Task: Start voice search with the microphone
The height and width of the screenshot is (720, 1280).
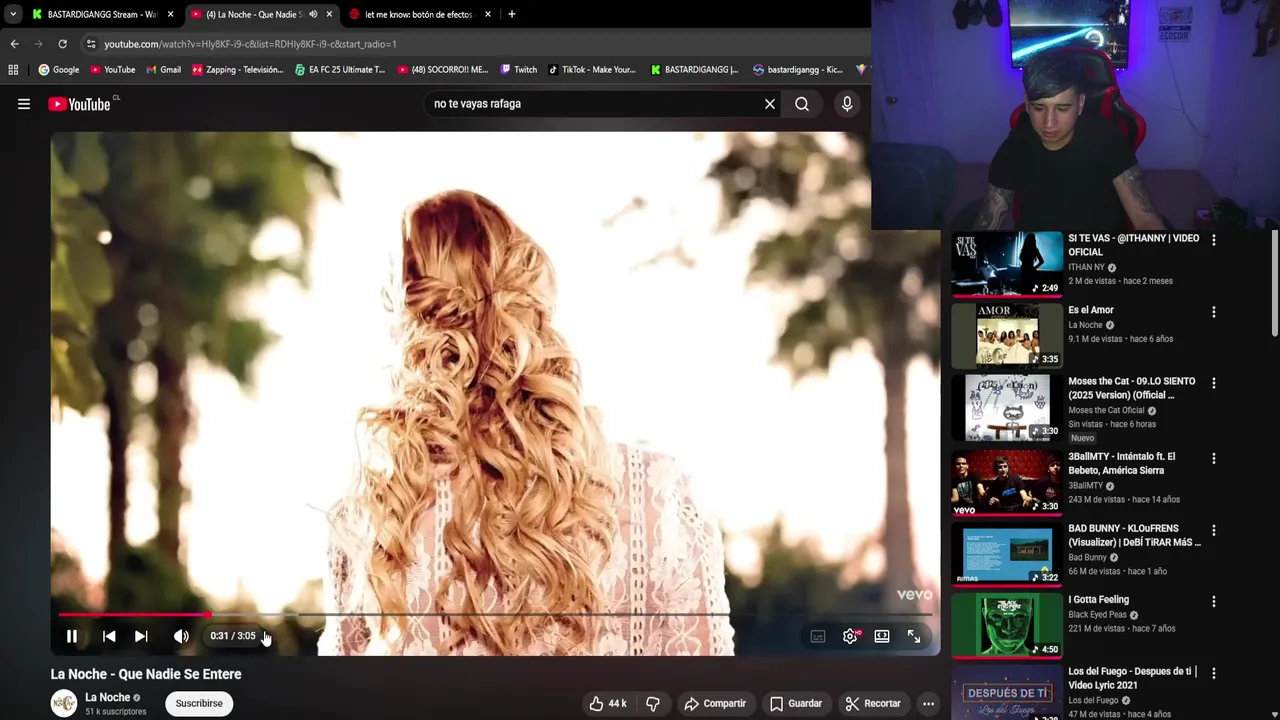Action: (847, 104)
